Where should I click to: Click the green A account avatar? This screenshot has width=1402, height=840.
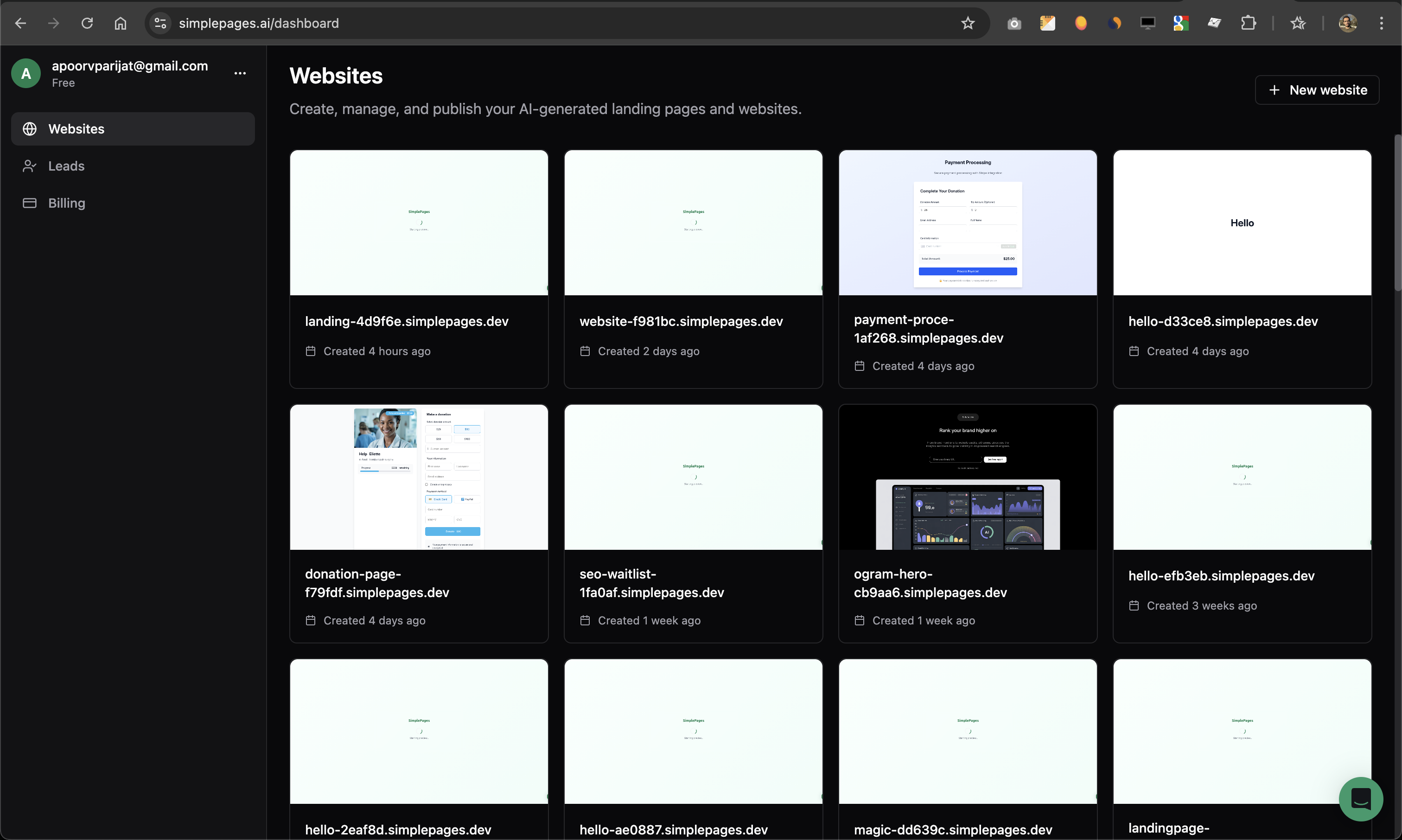[26, 74]
